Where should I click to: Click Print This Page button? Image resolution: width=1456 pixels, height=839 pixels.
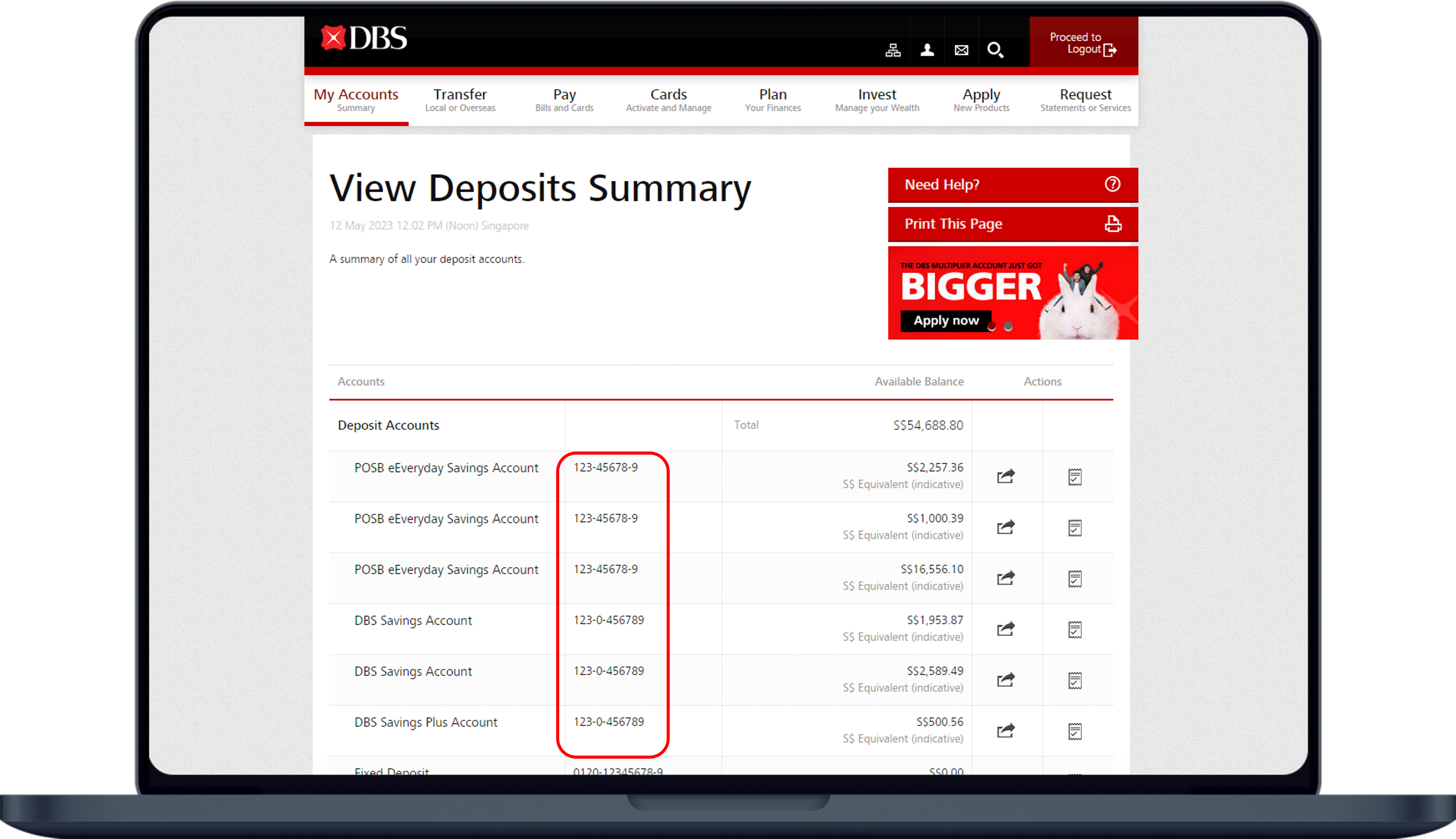(x=1012, y=224)
